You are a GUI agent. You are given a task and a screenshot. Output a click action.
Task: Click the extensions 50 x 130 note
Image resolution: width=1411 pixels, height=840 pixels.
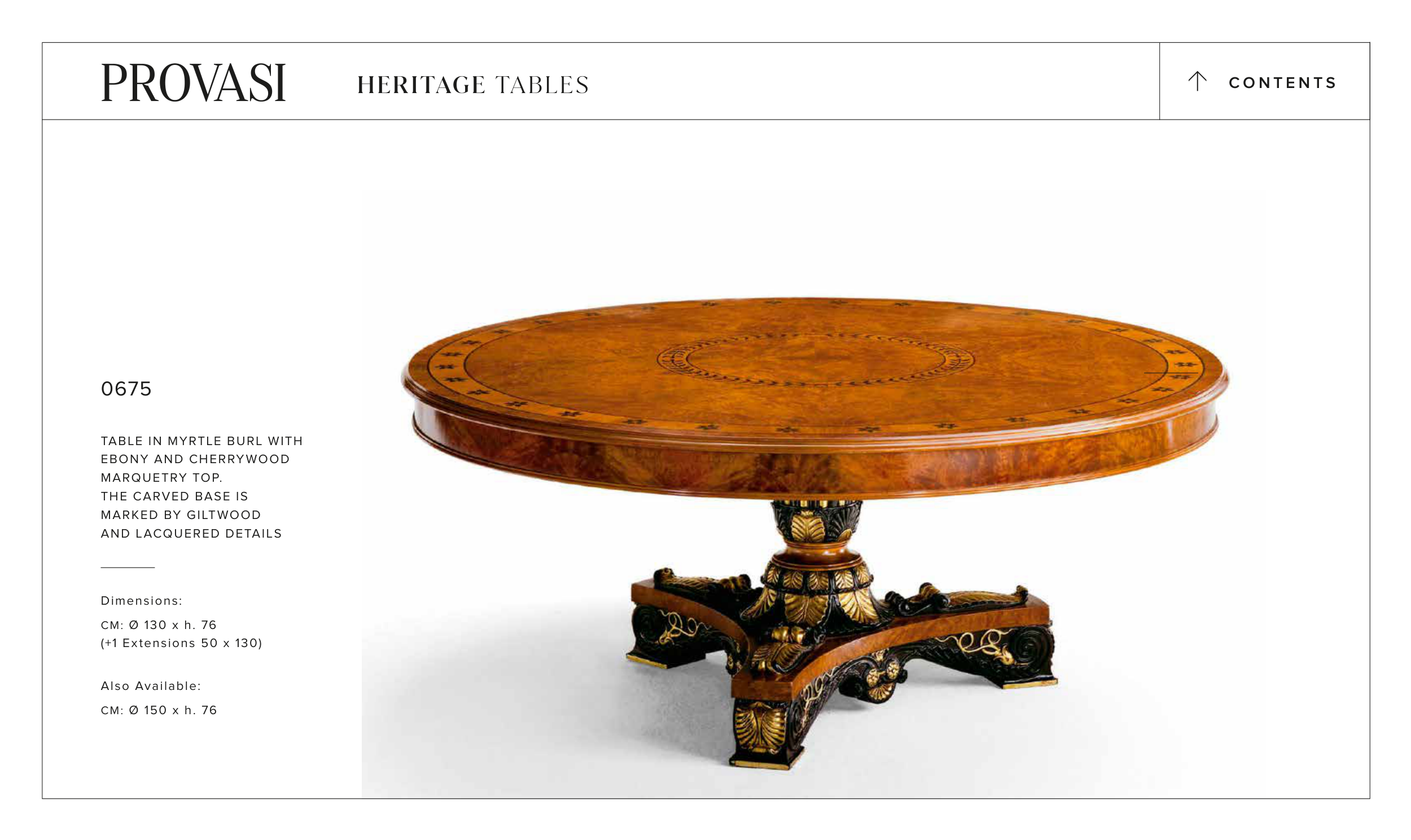point(181,643)
